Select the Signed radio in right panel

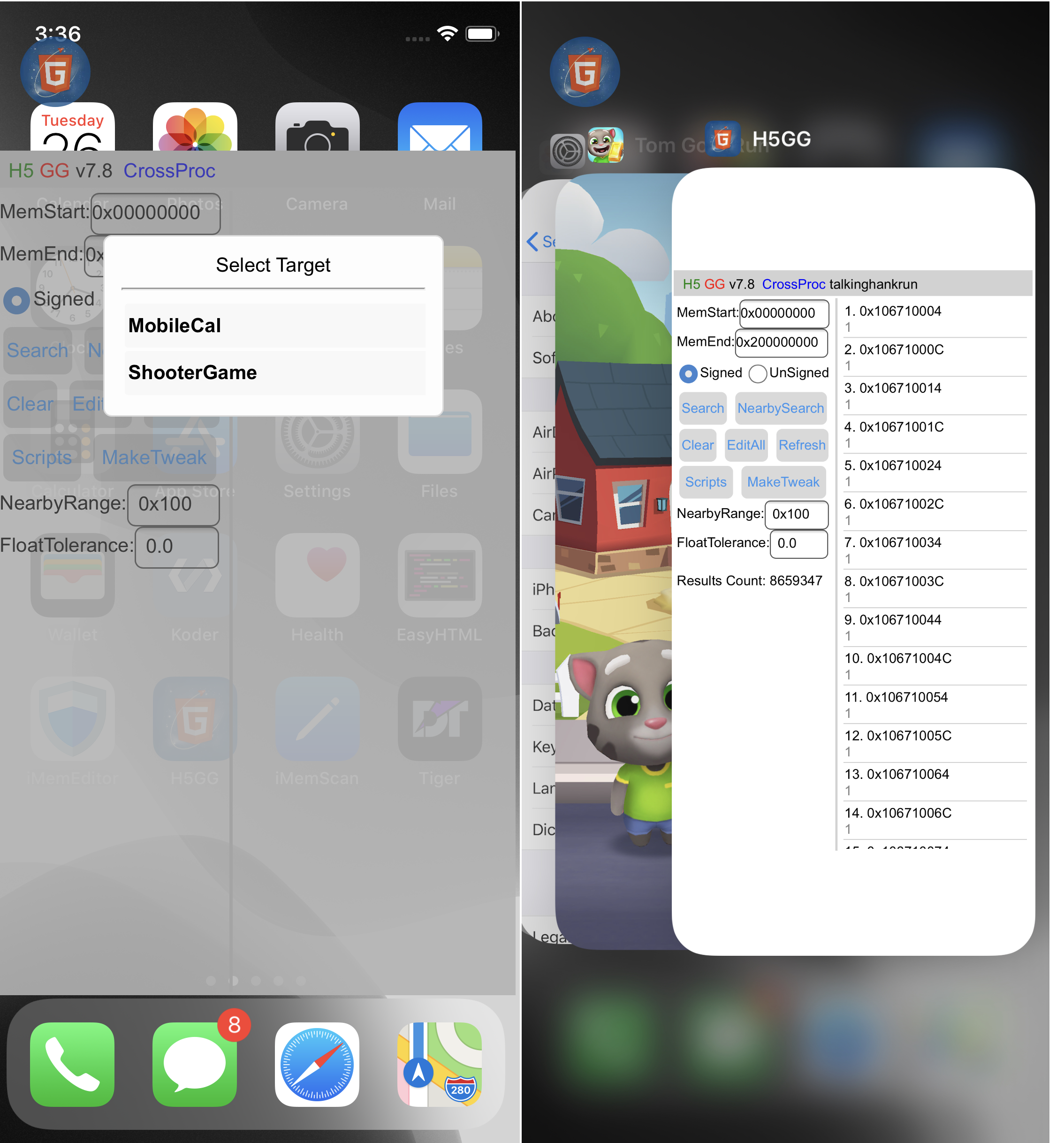pyautogui.click(x=688, y=373)
